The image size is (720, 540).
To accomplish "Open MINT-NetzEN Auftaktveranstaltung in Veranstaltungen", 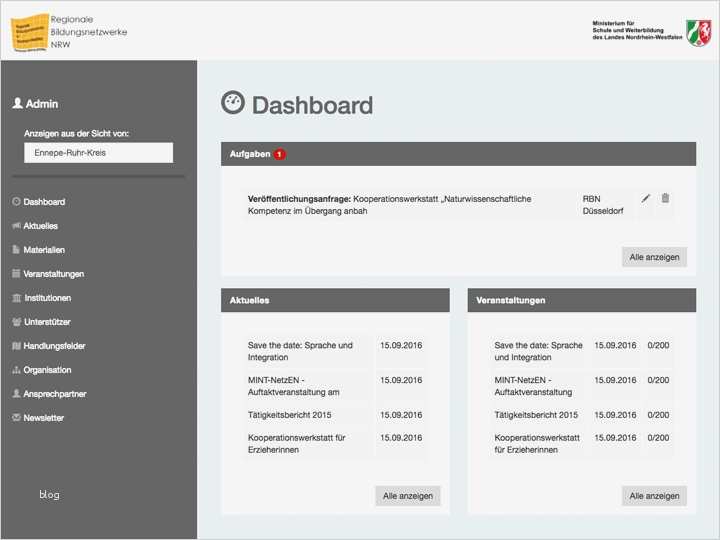I will pyautogui.click(x=533, y=386).
